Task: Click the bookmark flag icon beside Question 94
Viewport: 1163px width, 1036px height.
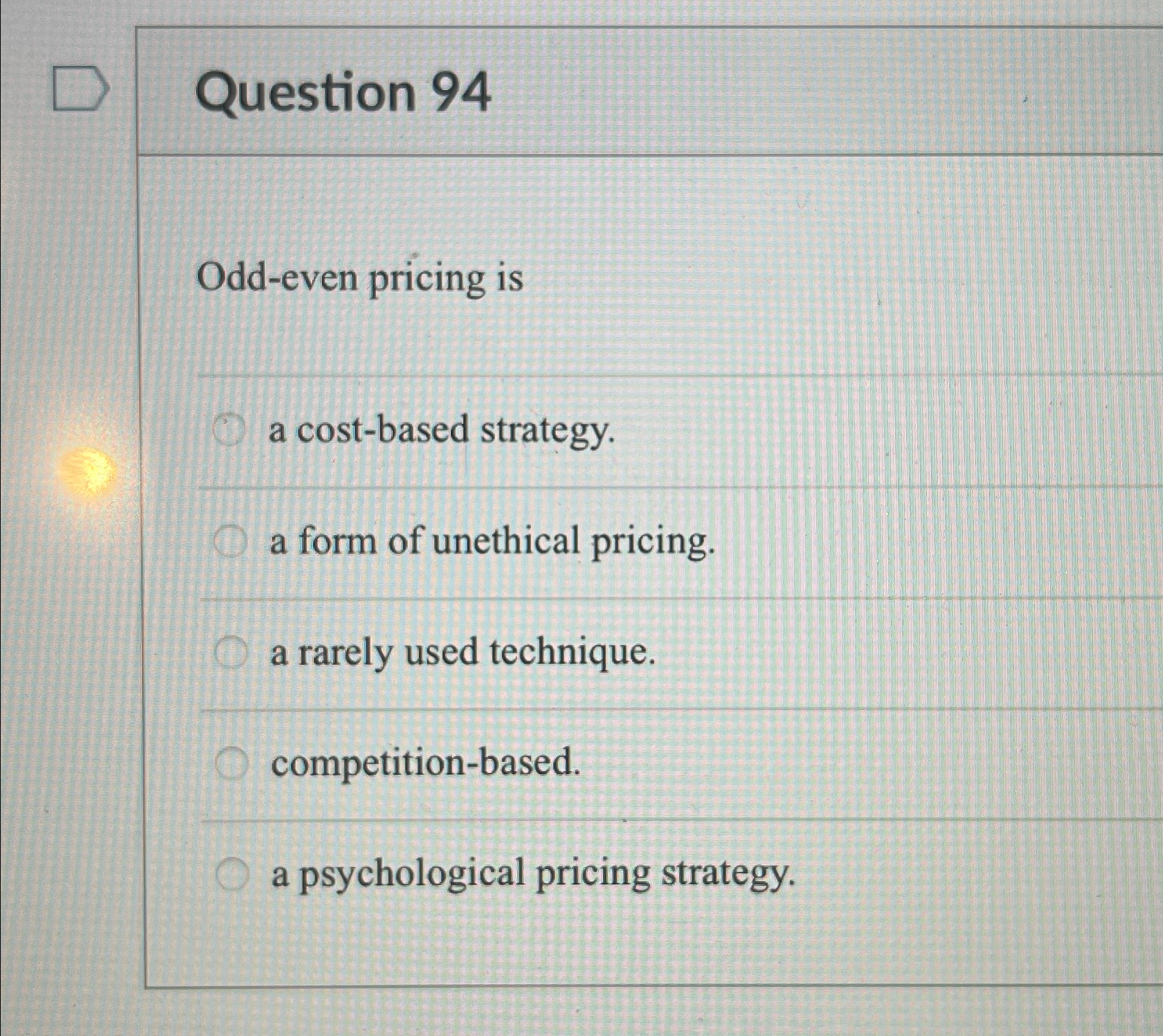Action: pyautogui.click(x=78, y=89)
